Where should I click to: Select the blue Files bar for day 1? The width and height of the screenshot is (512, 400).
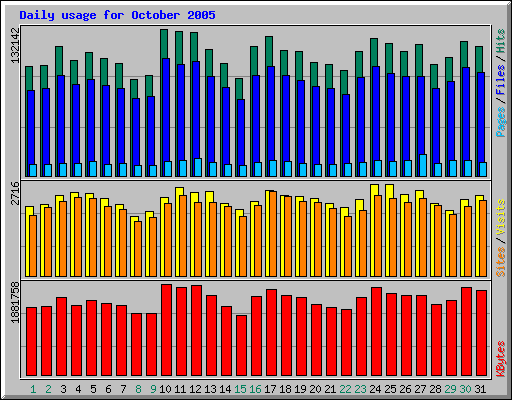(x=31, y=127)
